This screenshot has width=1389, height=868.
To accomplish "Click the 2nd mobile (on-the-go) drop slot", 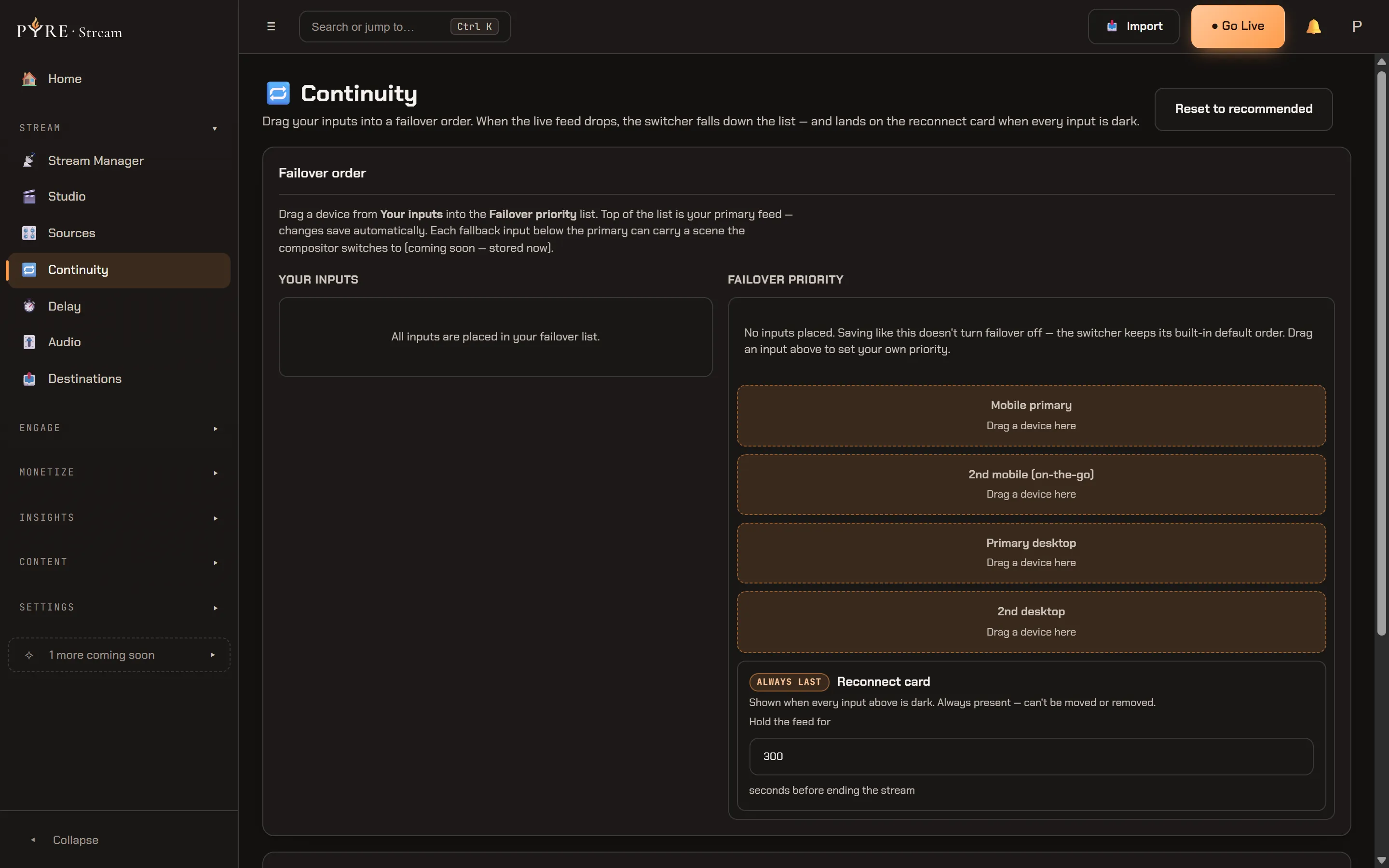I will (1031, 485).
